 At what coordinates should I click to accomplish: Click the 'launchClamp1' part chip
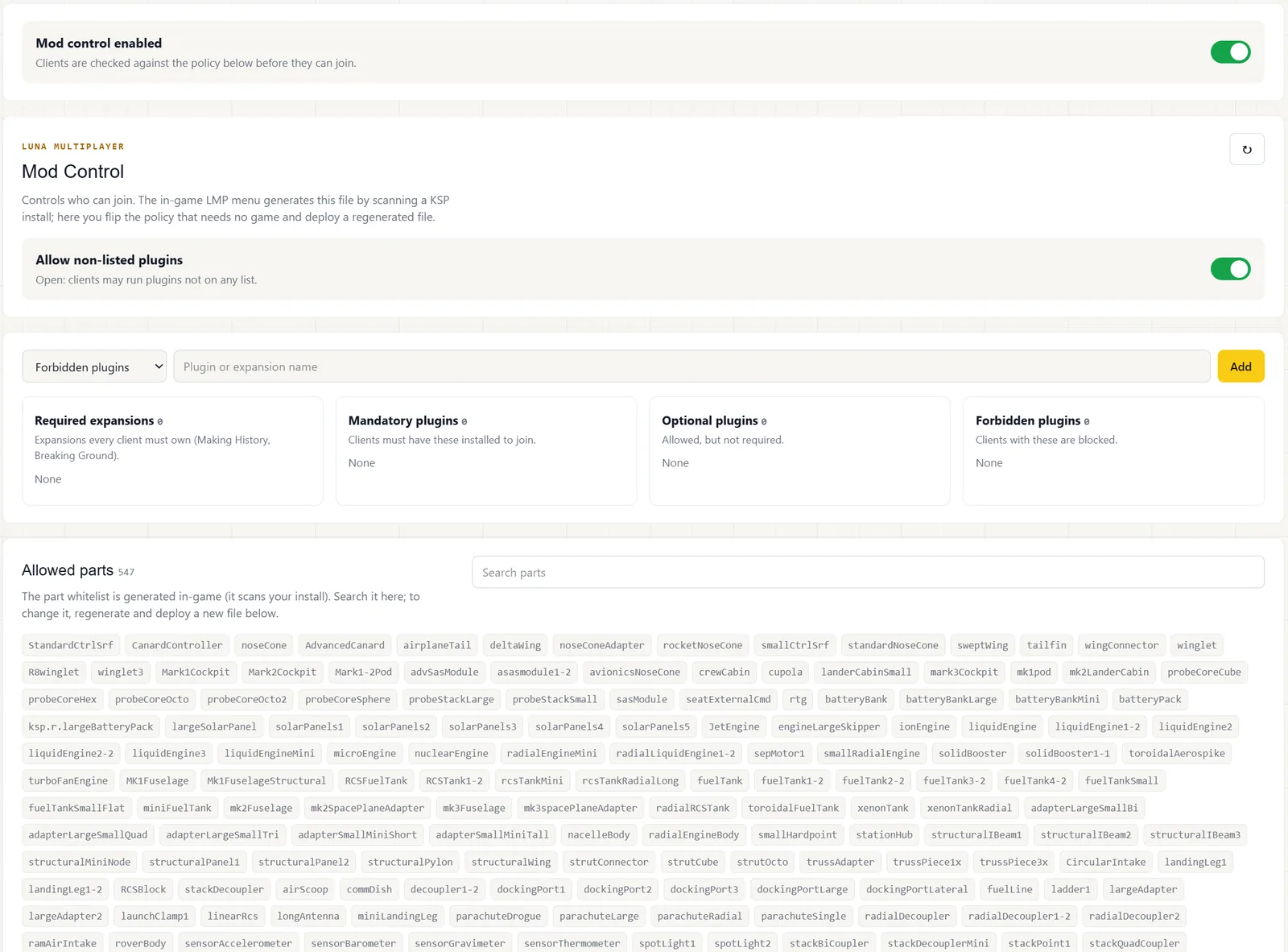pyautogui.click(x=155, y=916)
